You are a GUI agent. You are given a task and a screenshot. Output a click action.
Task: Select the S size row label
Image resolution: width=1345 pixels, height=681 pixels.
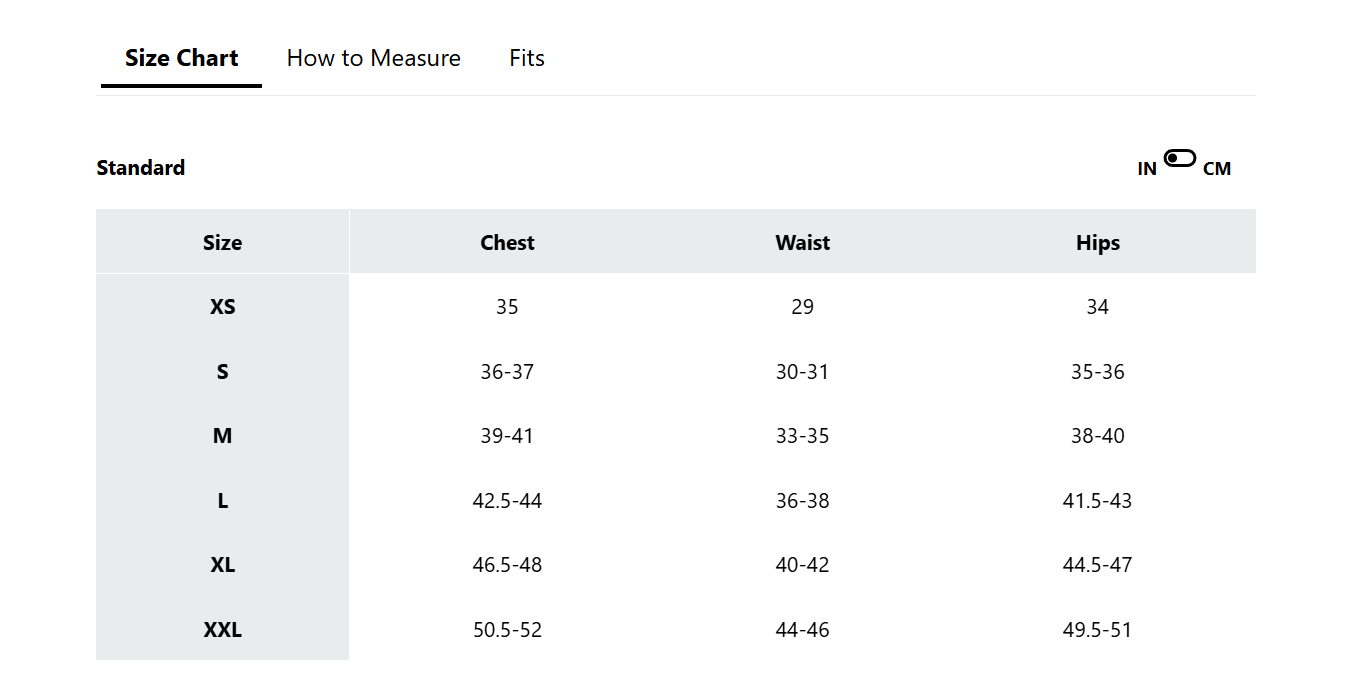(x=222, y=372)
